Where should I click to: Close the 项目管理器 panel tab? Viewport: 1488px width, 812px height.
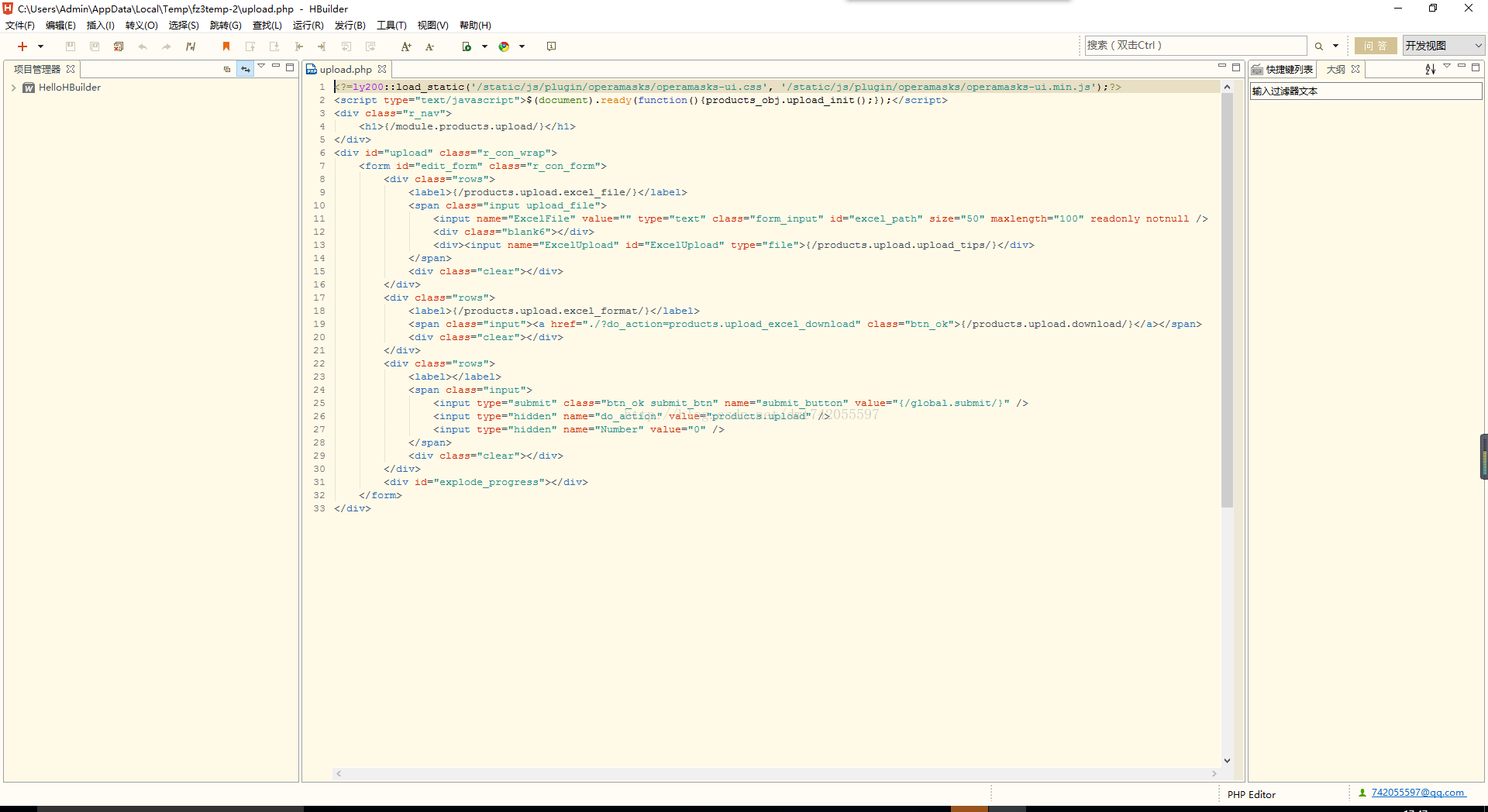71,69
